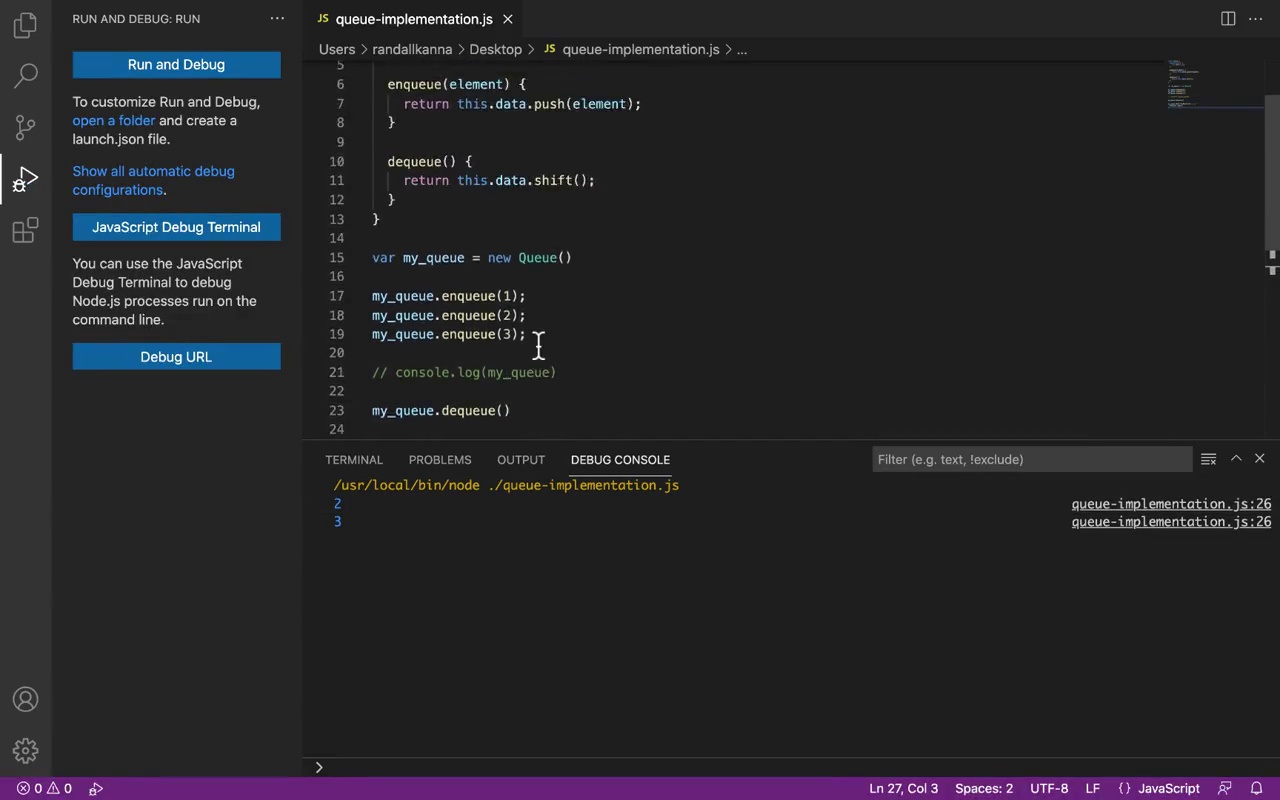The height and width of the screenshot is (800, 1280).
Task: Open Ln 27, Col 3 go-to-line status item
Action: [904, 788]
